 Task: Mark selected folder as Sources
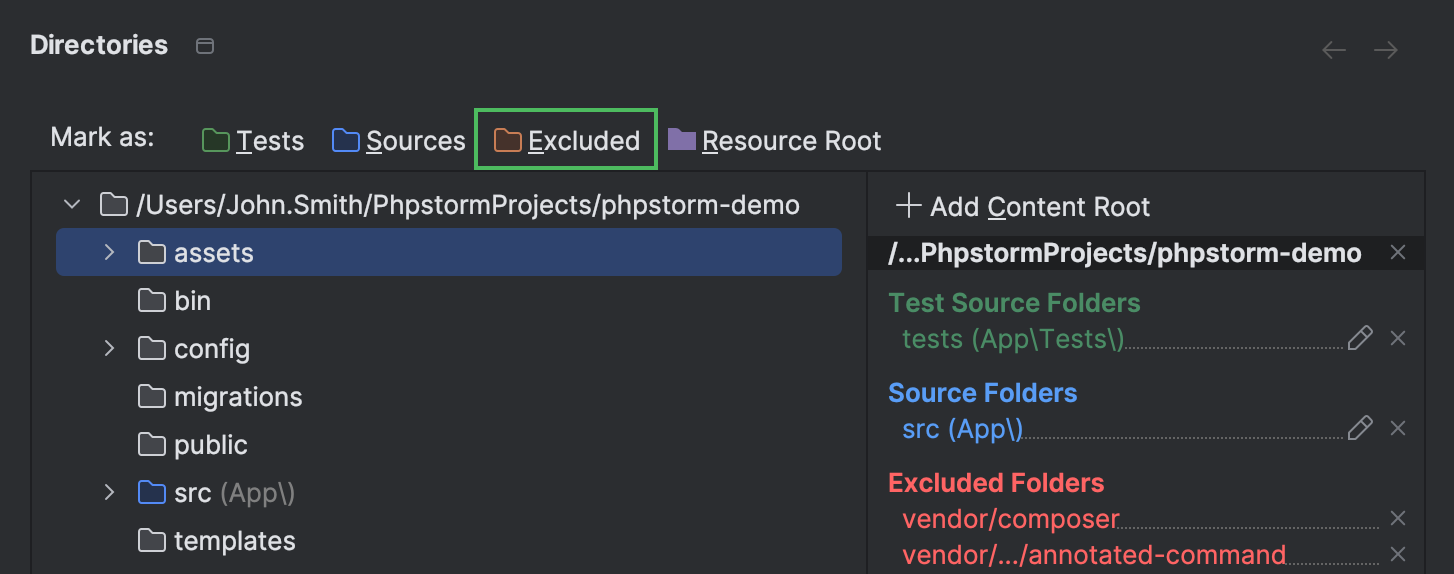point(399,141)
